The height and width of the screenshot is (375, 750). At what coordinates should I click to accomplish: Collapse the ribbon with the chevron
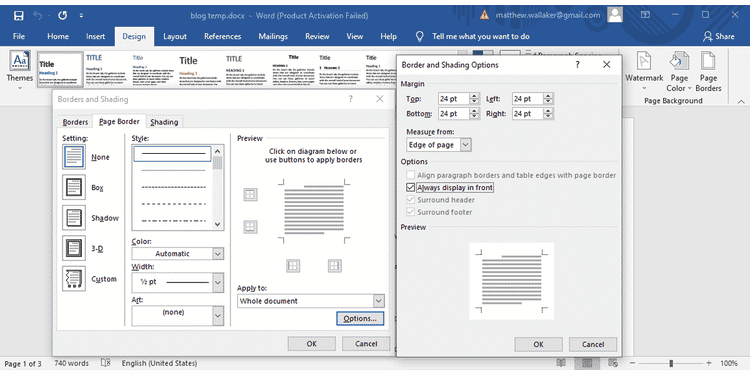[x=741, y=101]
